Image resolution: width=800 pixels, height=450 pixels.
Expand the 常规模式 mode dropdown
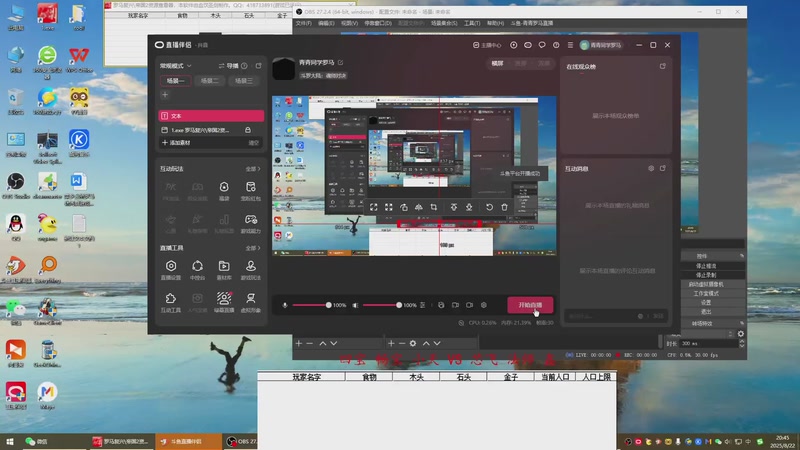176,66
